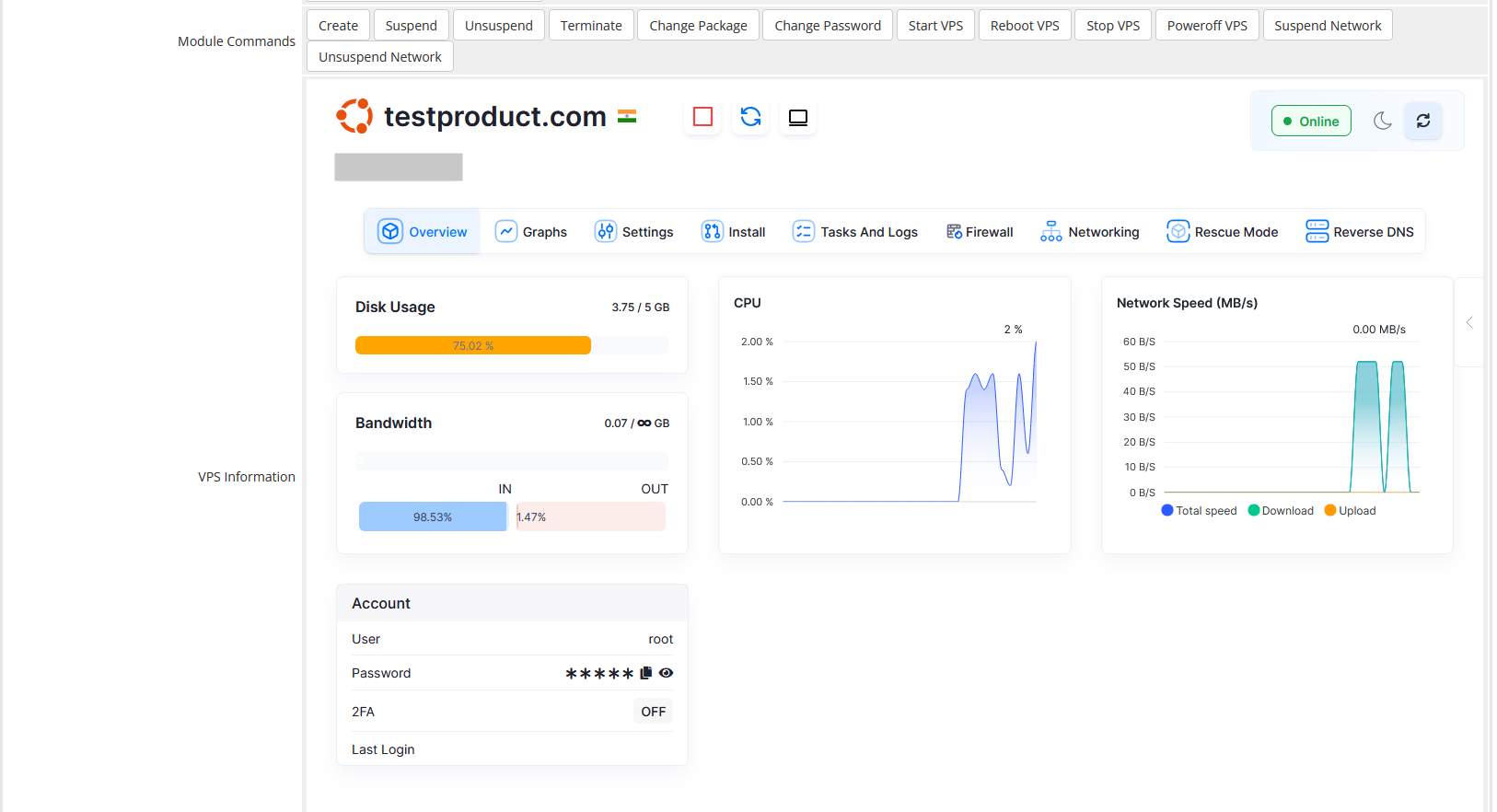Click the Ubuntu OS logo icon
Screen dimensions: 1497x812
click(x=354, y=116)
